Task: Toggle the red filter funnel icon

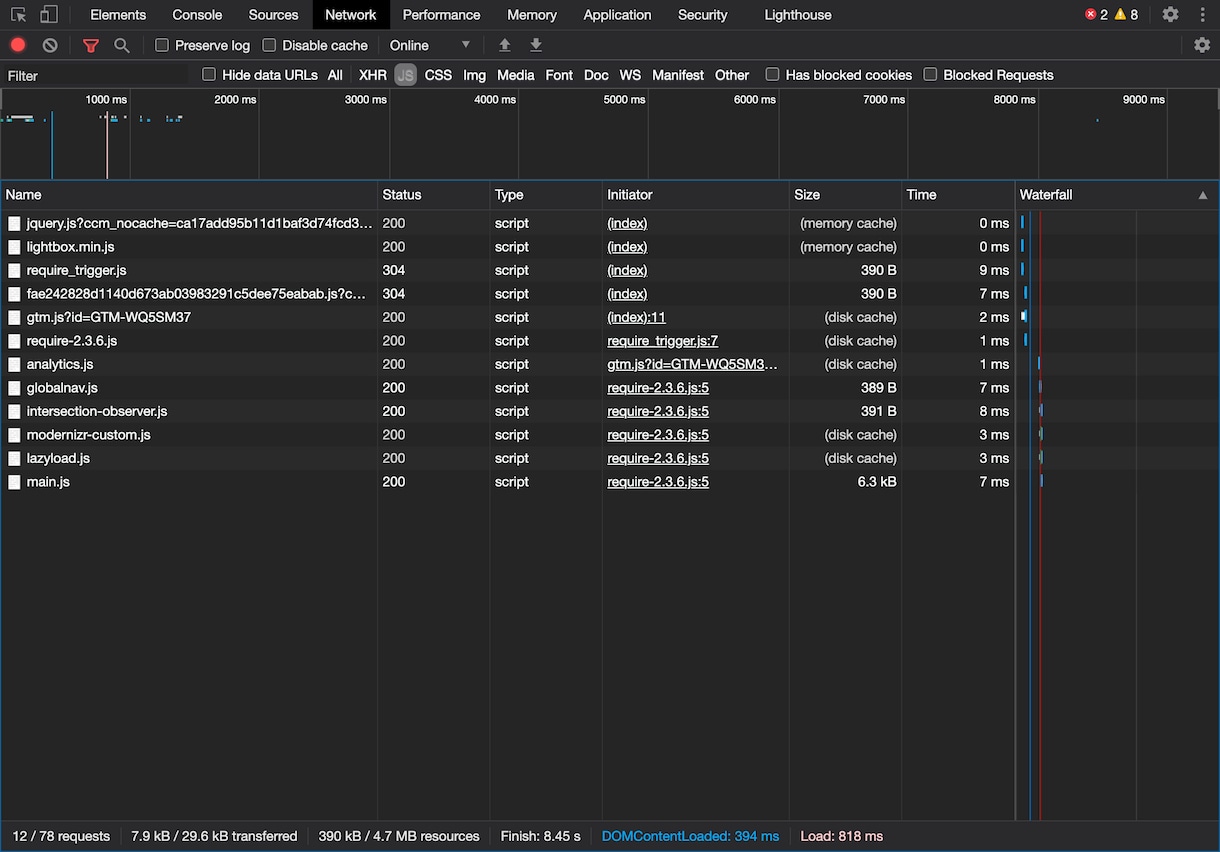Action: 91,45
